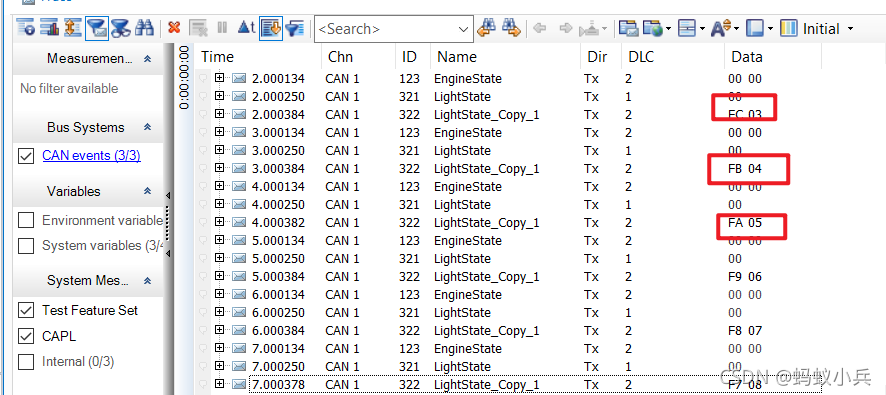
Task: Select the 5.000250 LightState row
Action: pos(509,258)
